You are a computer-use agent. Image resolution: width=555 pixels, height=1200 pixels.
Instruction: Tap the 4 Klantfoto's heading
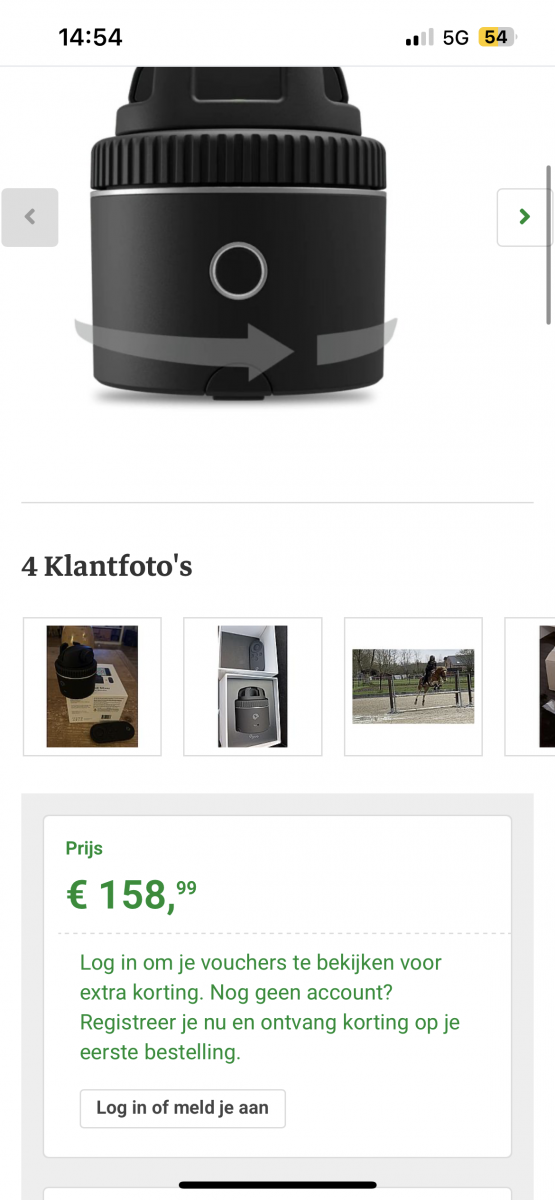click(x=107, y=566)
